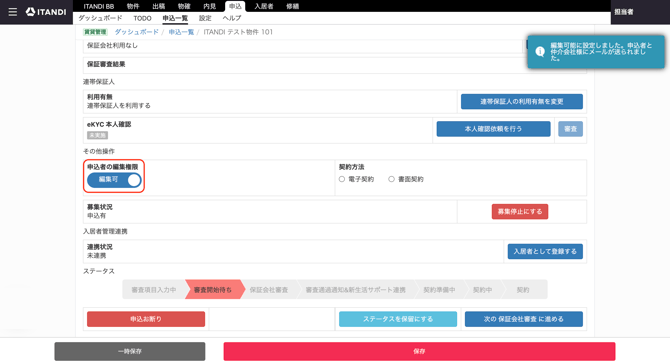Click the red 募集停止にする button
670x364 pixels.
[x=520, y=211]
